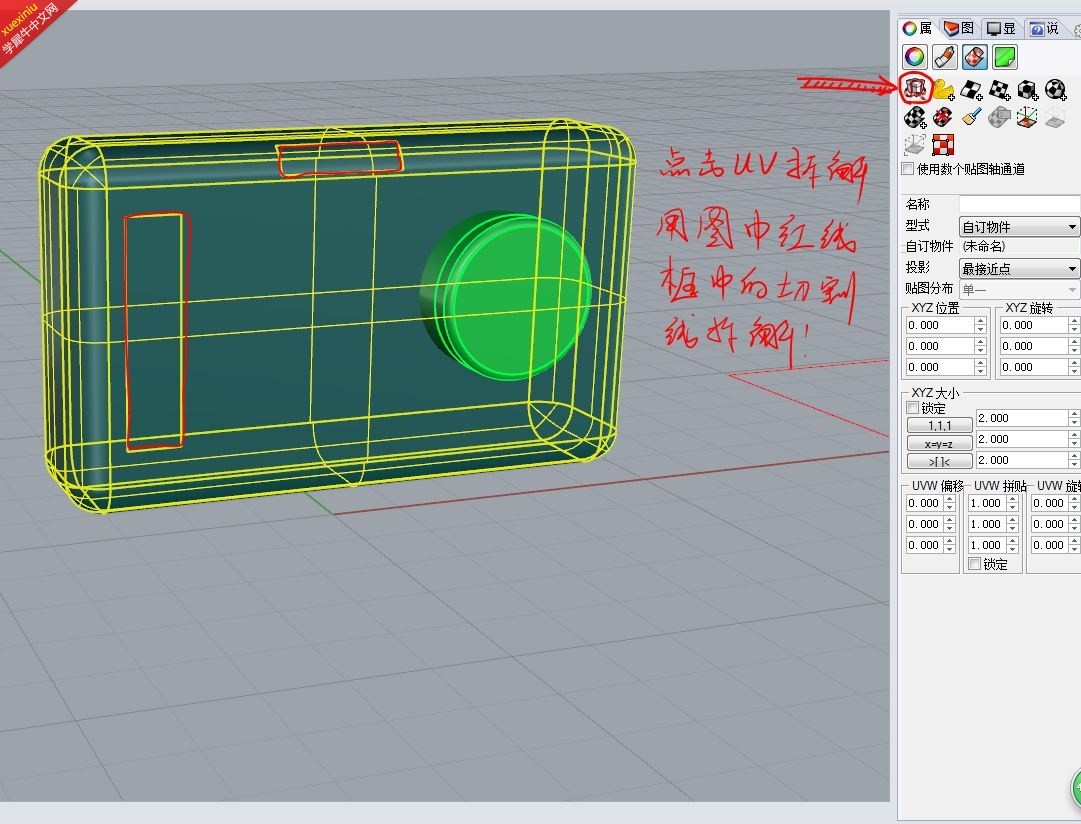Click the V value field in UVW 偏移

pos(925,524)
